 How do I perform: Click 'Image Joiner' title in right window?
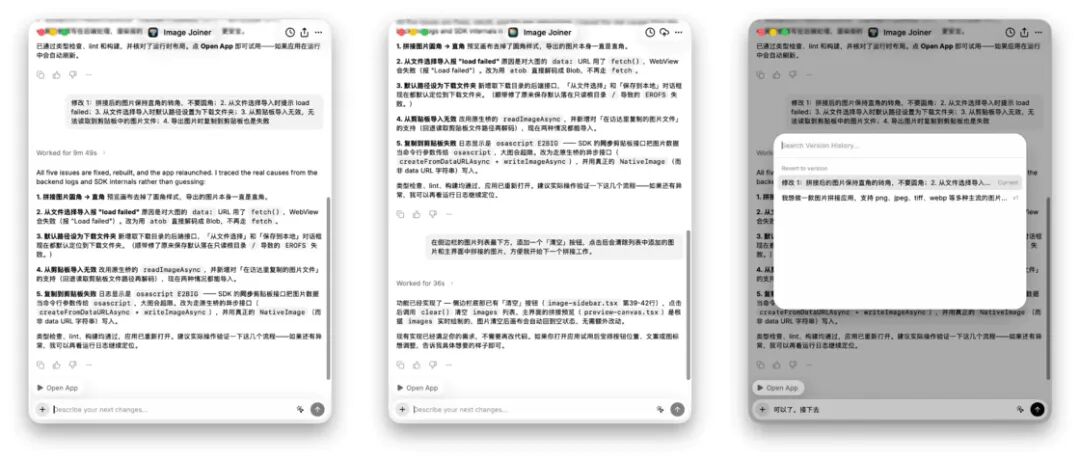pos(907,32)
